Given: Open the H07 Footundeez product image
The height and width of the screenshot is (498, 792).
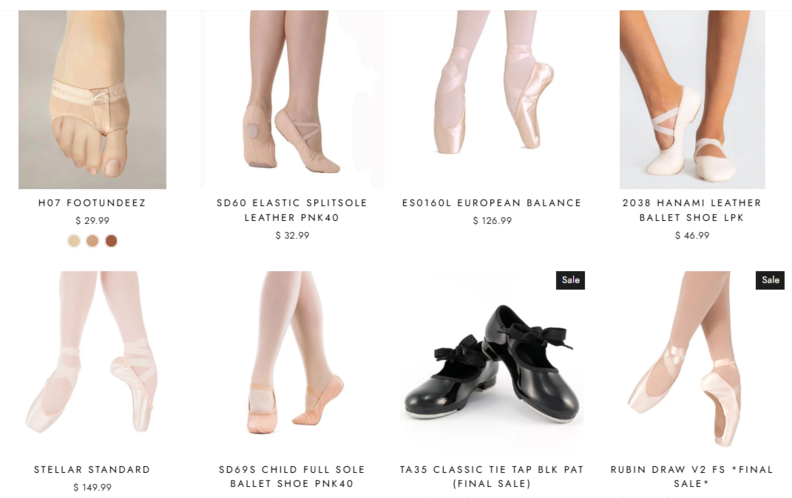Looking at the screenshot, I should click(x=92, y=99).
